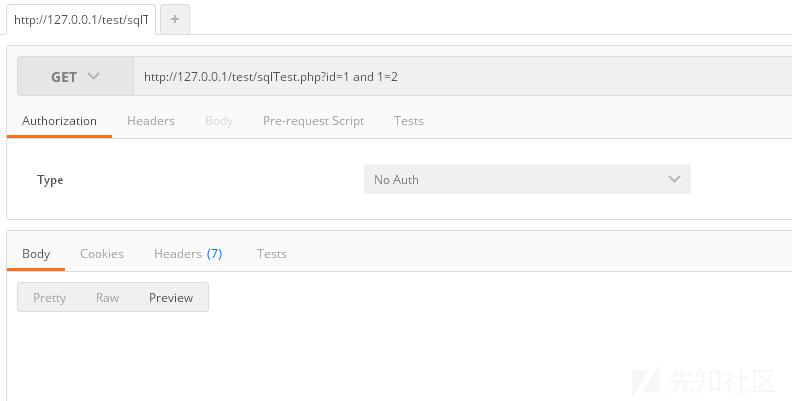Switch to the request Tests tab
This screenshot has width=792, height=401.
[408, 121]
